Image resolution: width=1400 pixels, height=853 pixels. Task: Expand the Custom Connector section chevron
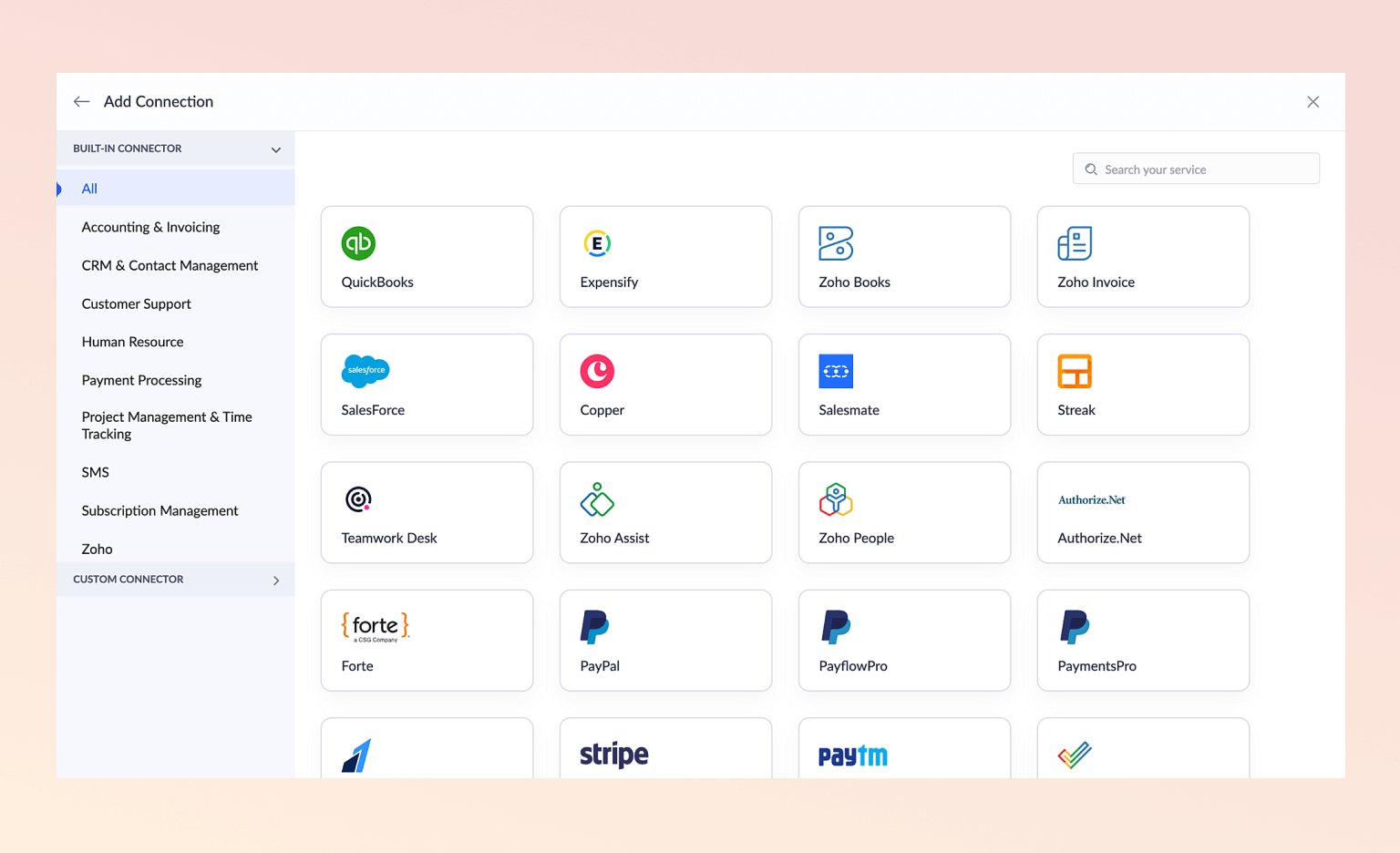[276, 581]
